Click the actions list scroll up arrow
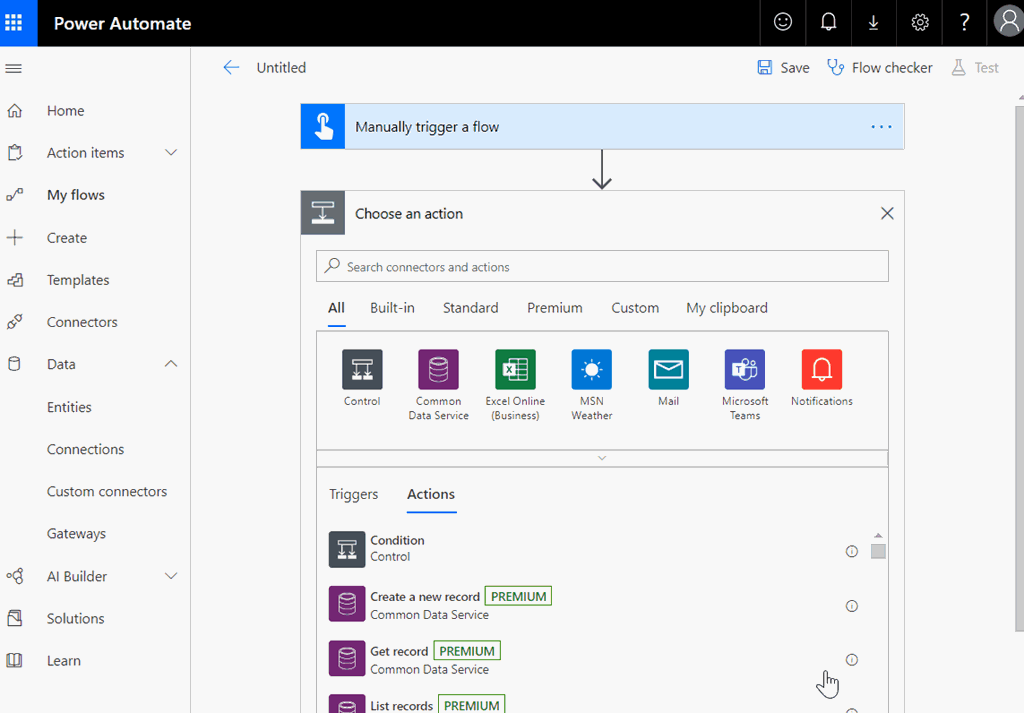The height and width of the screenshot is (713, 1024). (878, 535)
